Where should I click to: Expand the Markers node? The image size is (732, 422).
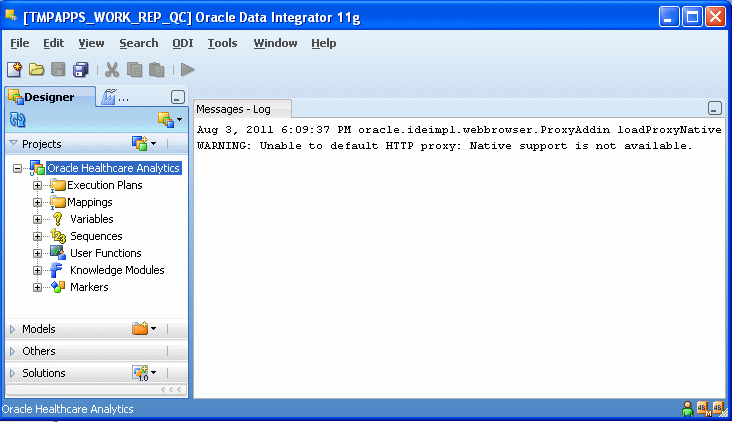click(x=37, y=287)
